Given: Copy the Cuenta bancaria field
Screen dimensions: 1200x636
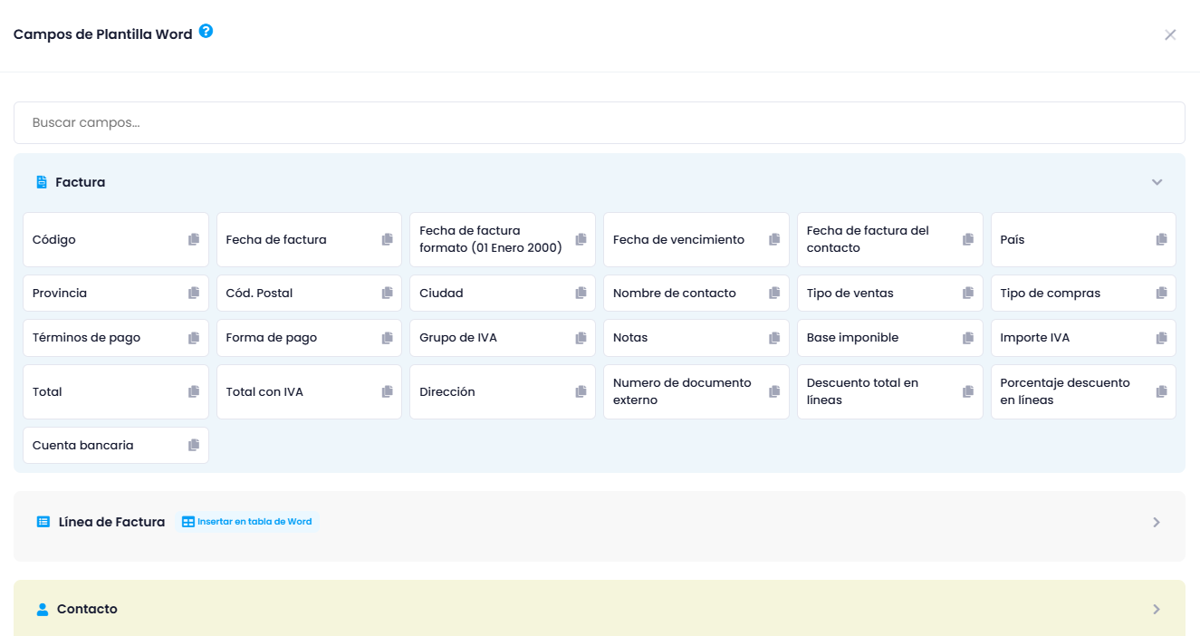Looking at the screenshot, I should 194,445.
